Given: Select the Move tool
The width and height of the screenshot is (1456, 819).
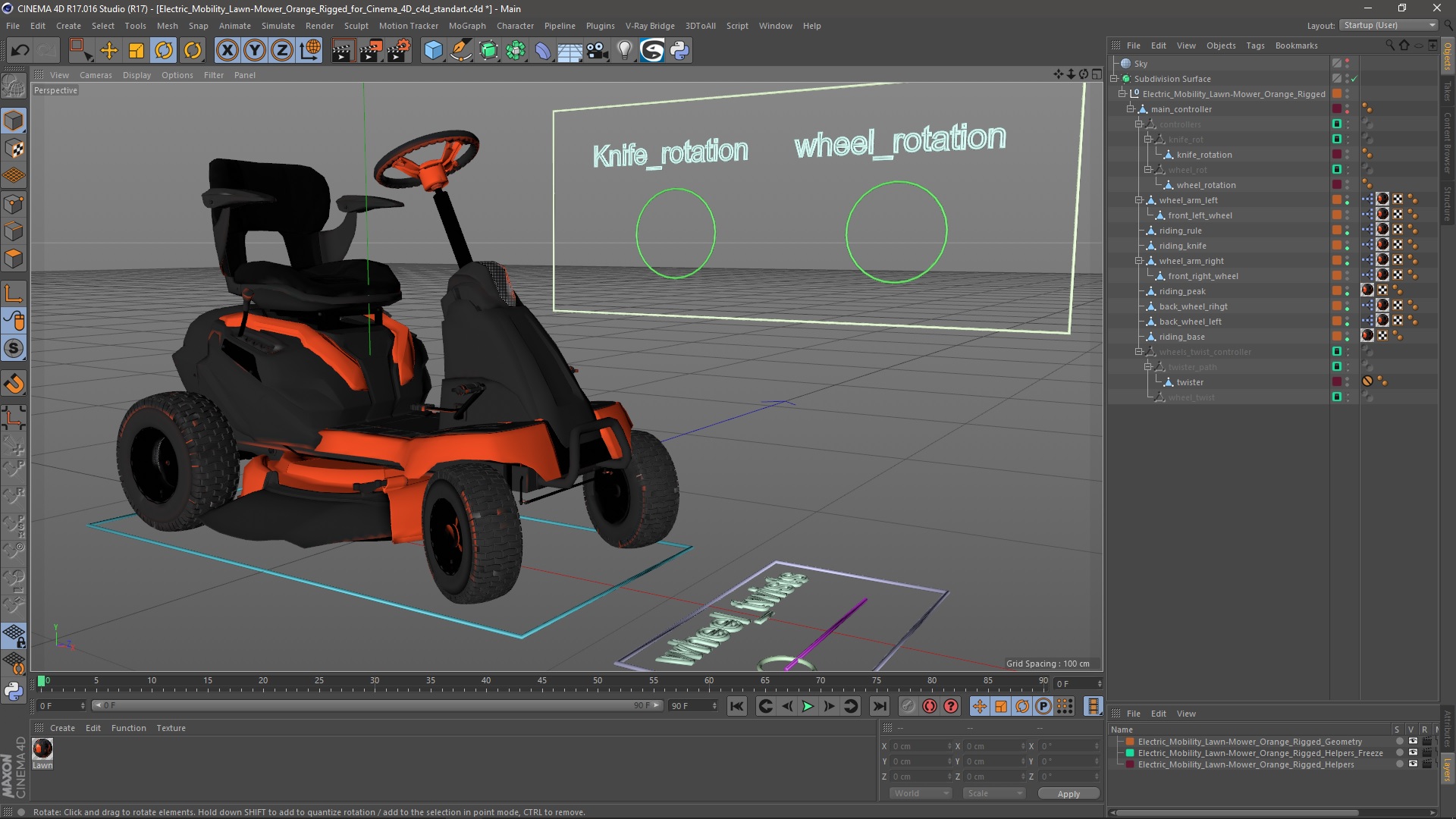Looking at the screenshot, I should tap(109, 51).
